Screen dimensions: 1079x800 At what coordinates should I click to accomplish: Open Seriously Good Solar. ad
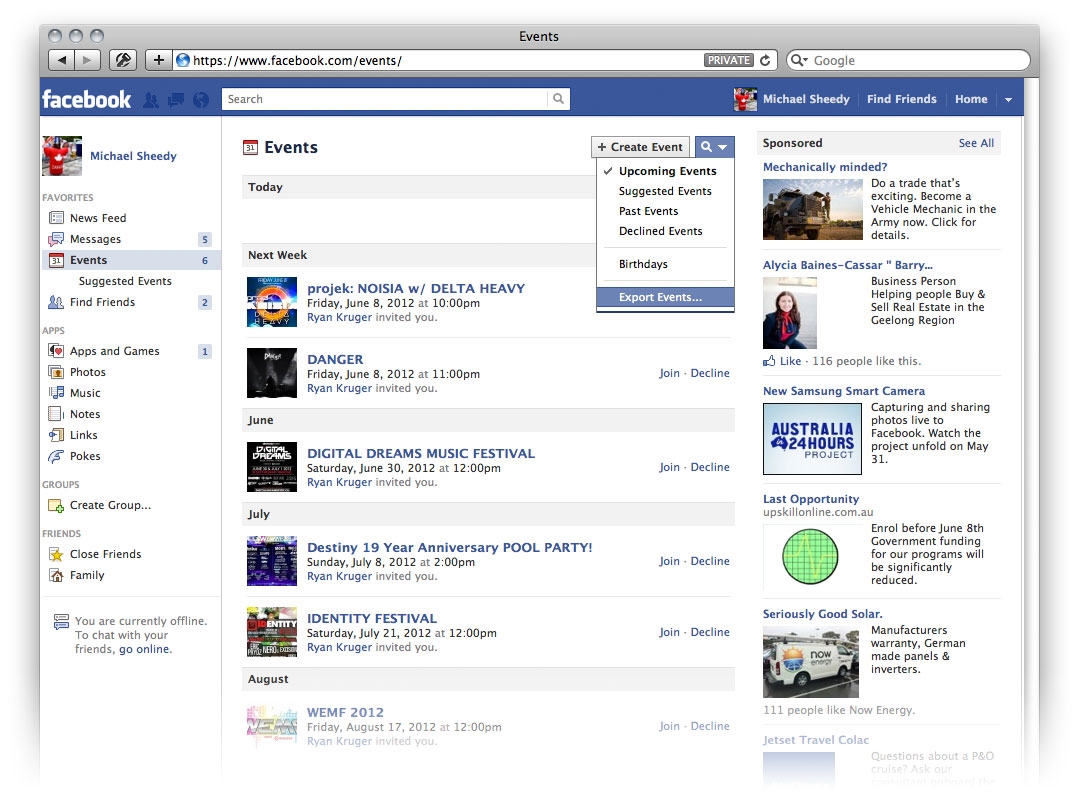coord(822,614)
